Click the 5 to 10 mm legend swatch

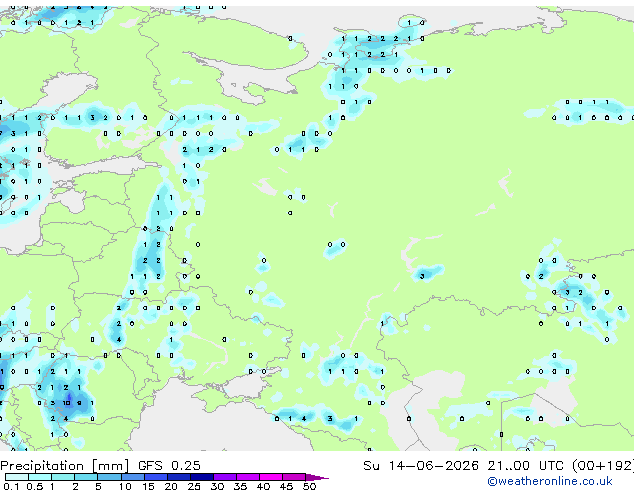point(109,477)
